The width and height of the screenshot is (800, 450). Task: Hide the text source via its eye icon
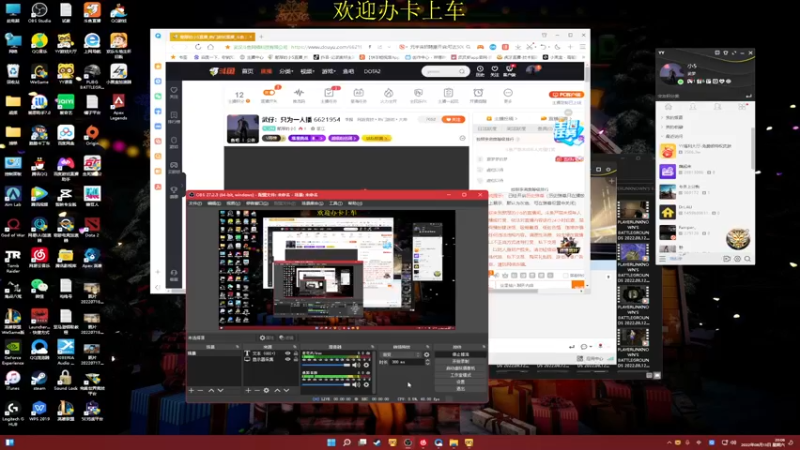tap(288, 353)
